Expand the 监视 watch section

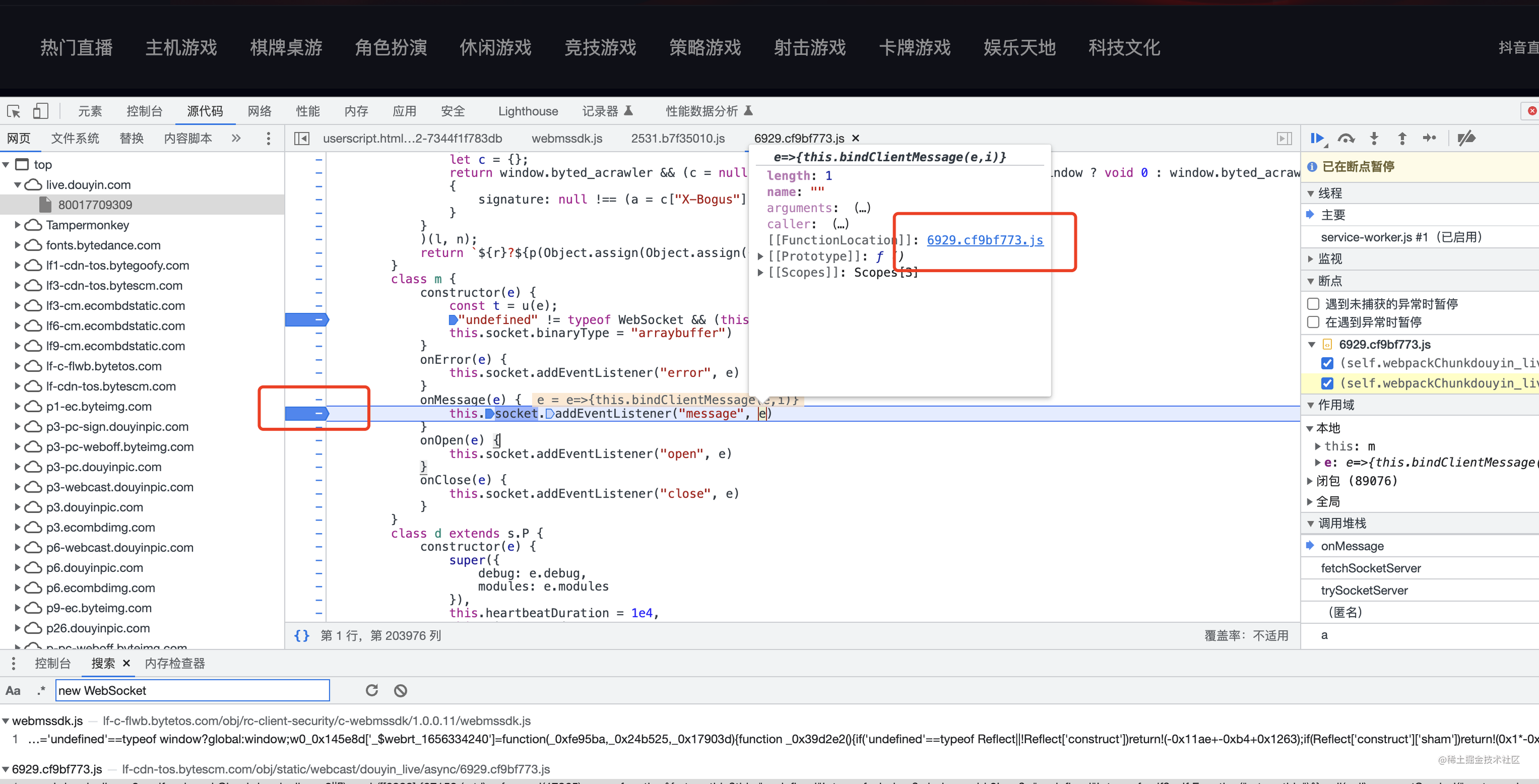[1310, 258]
